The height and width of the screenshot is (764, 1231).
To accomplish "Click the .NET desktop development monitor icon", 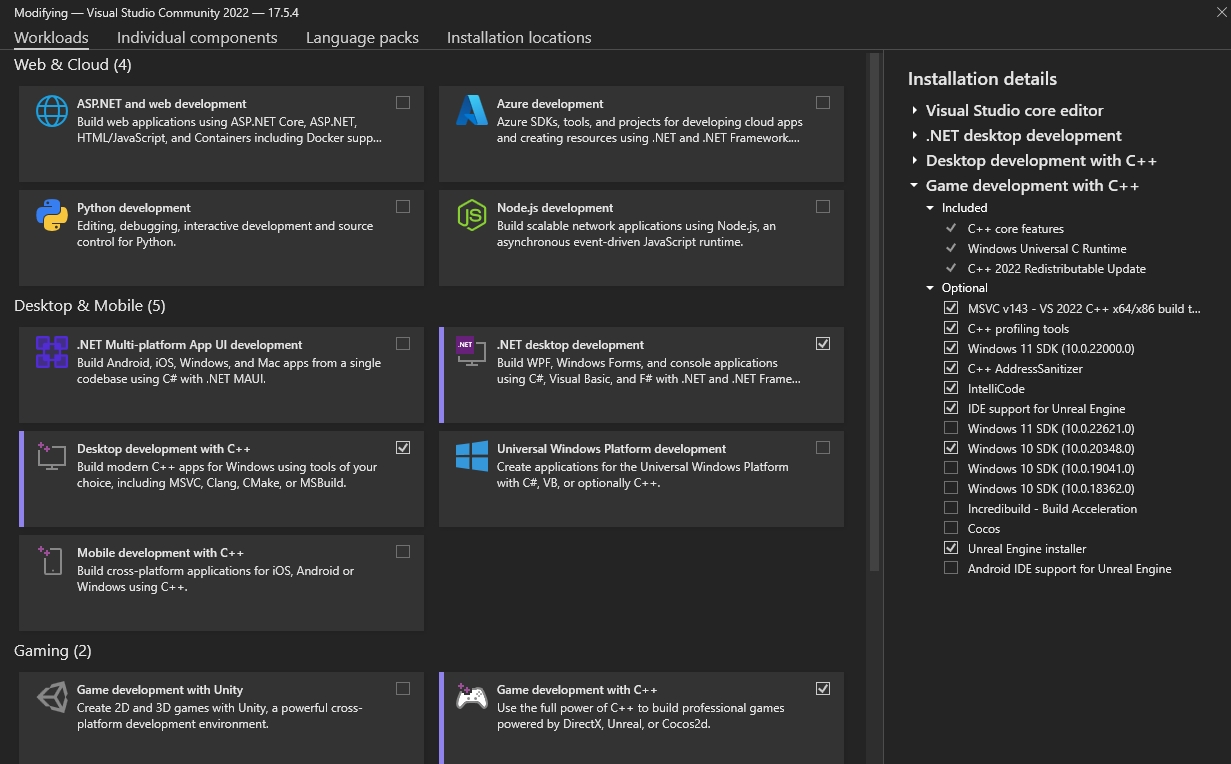I will (472, 352).
